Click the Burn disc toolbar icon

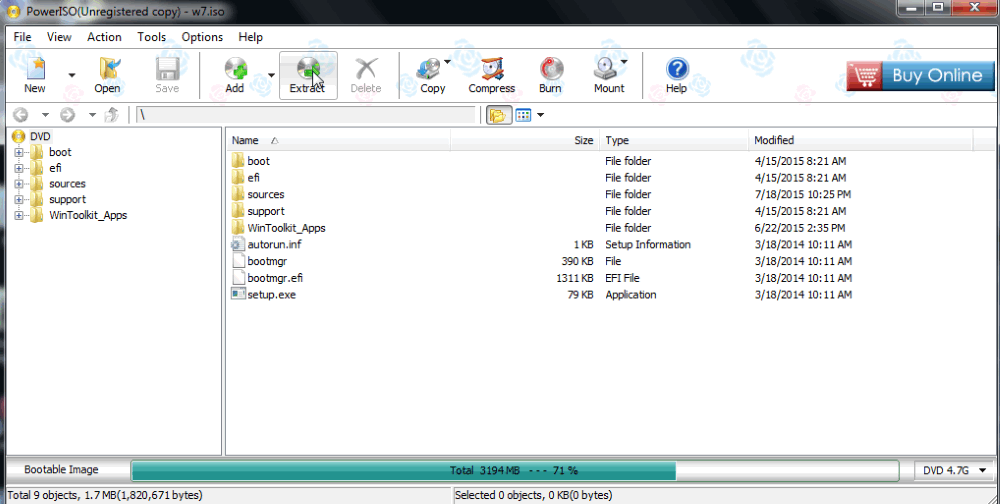point(550,75)
